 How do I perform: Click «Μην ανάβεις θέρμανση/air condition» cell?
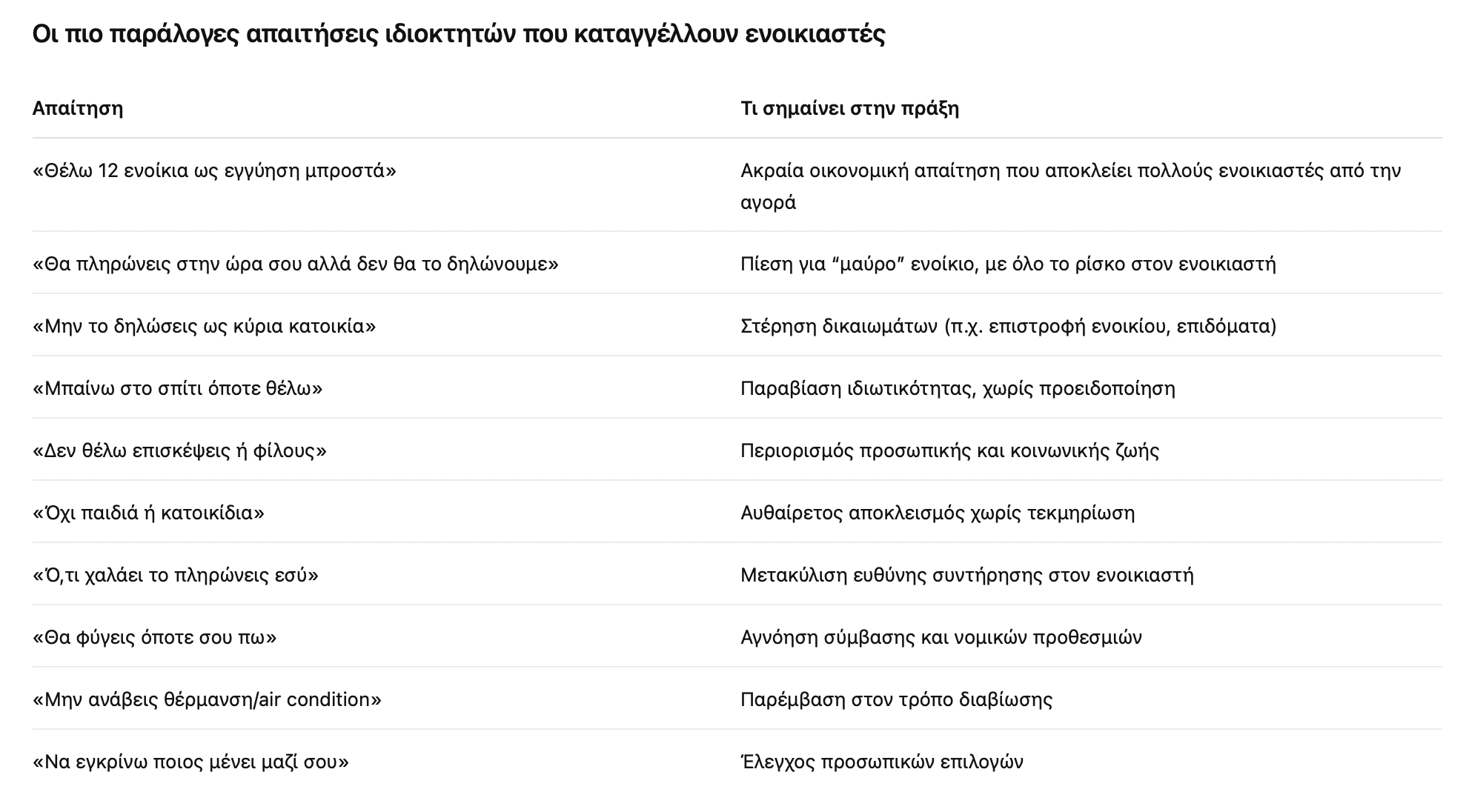[x=207, y=700]
